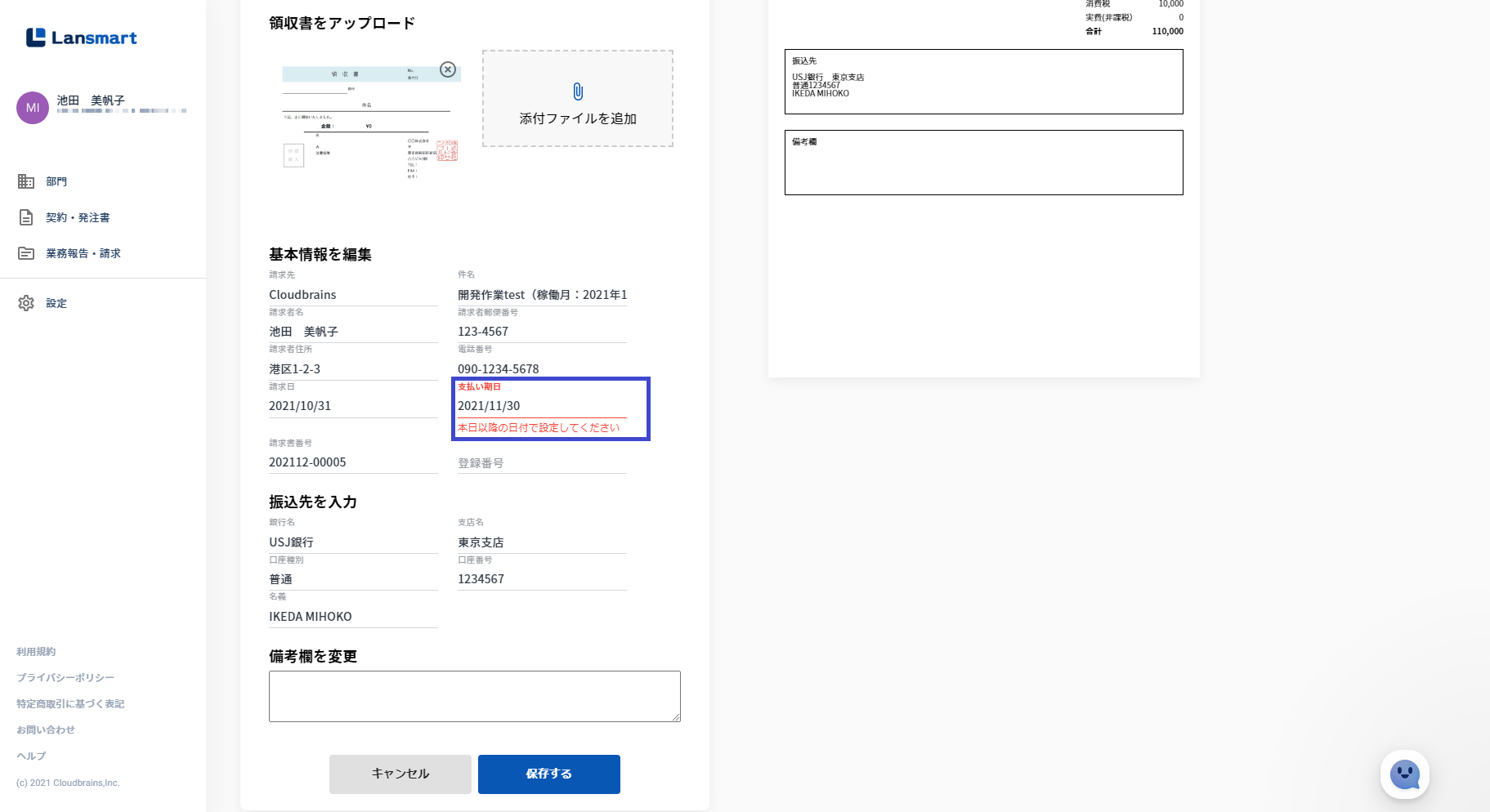Click the 契約・発注書 document icon
Viewport: 1490px width, 812px height.
tap(26, 217)
